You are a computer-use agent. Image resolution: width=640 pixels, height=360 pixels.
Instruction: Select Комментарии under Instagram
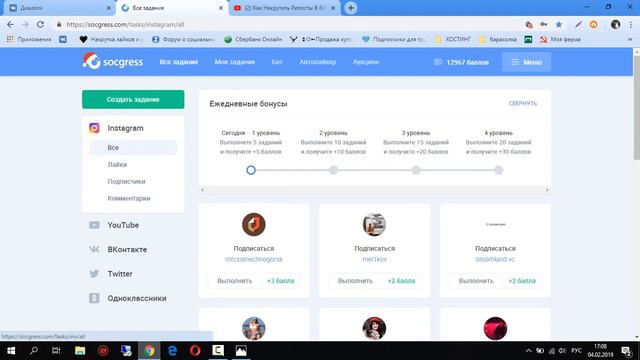129,198
